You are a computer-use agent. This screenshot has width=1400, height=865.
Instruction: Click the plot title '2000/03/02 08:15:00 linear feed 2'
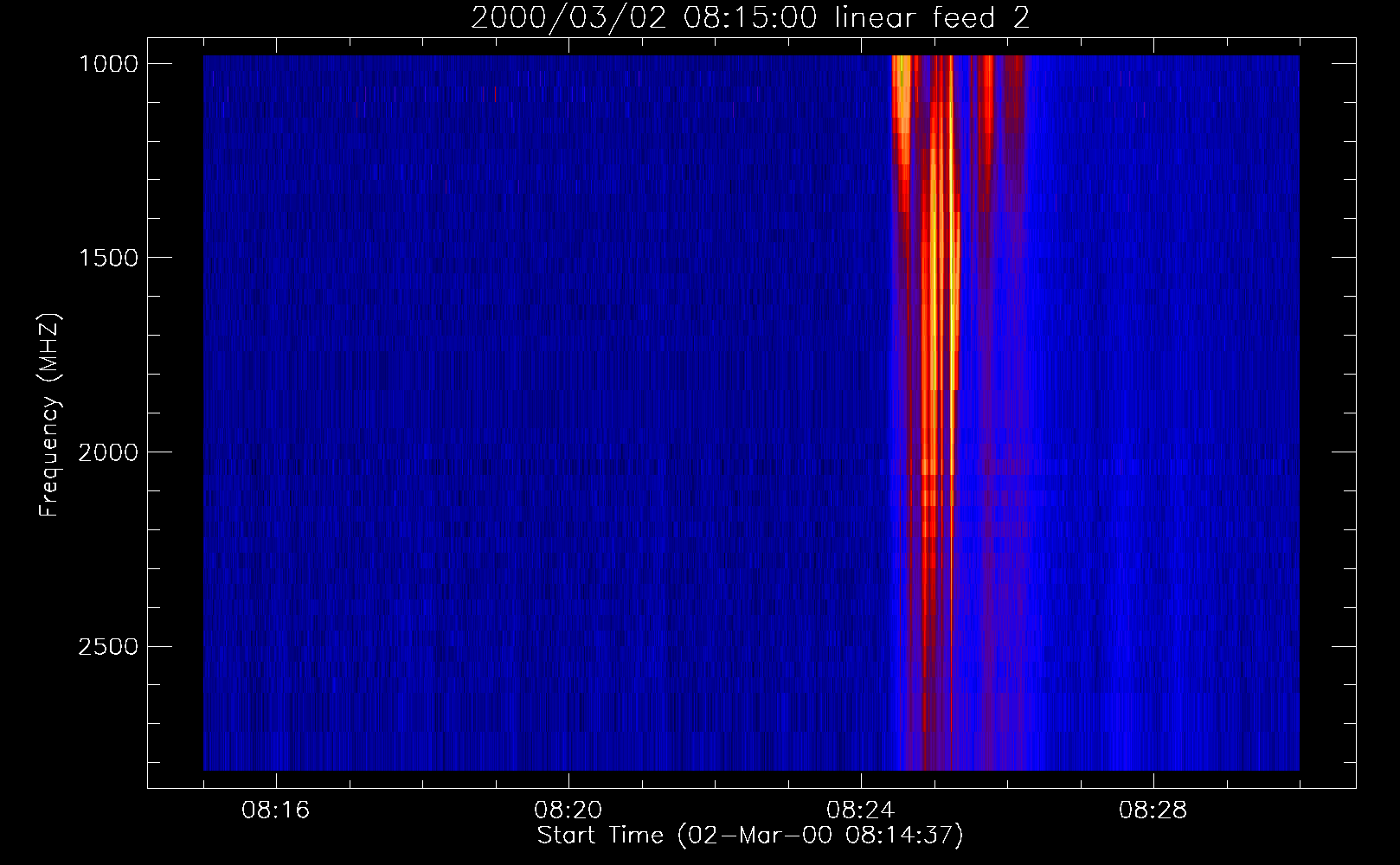750,17
